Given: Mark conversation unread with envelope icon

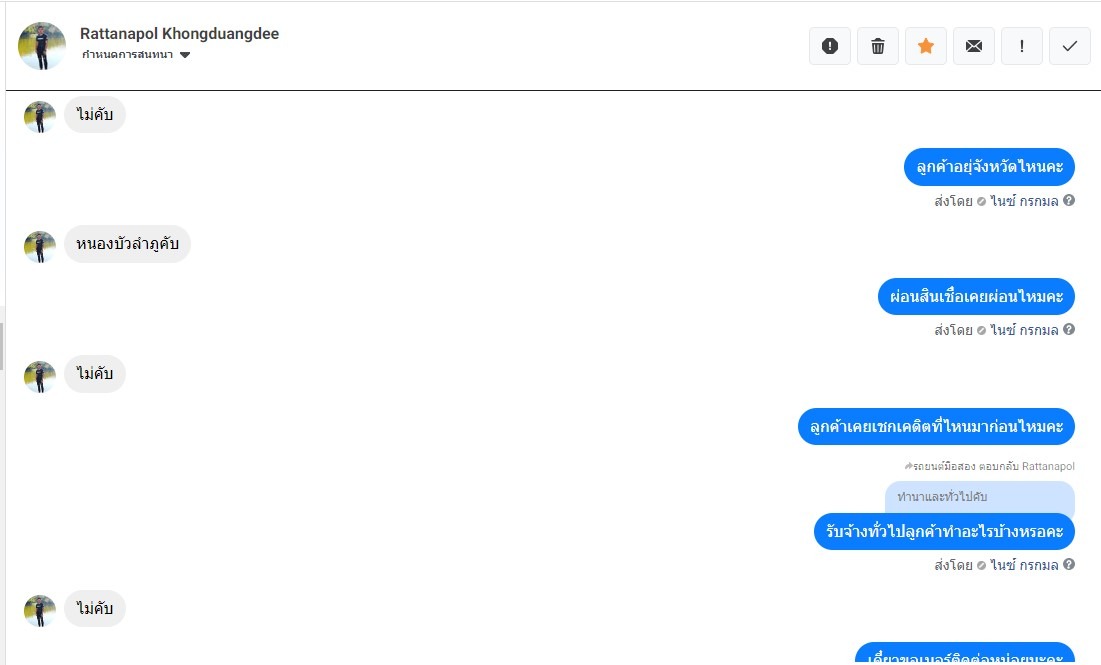Looking at the screenshot, I should 974,46.
